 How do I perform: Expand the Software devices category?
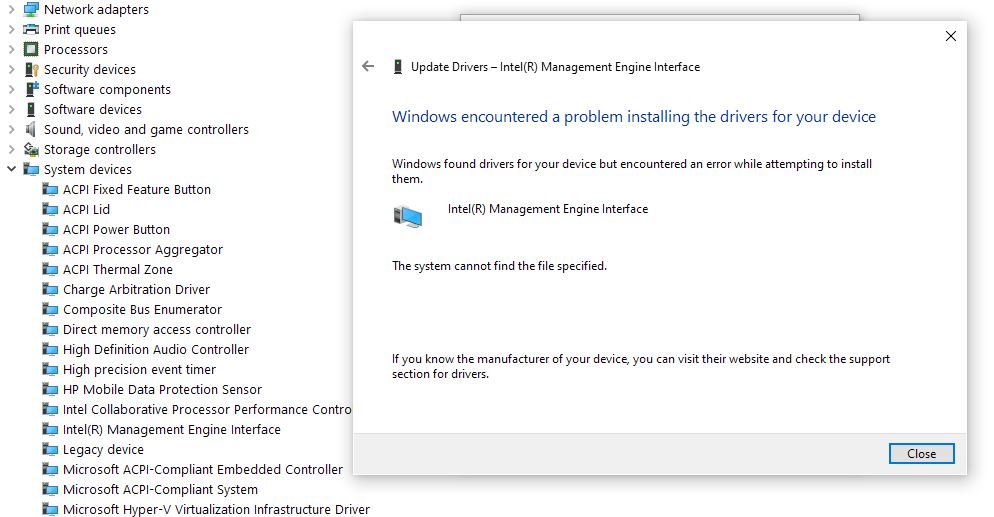11,110
